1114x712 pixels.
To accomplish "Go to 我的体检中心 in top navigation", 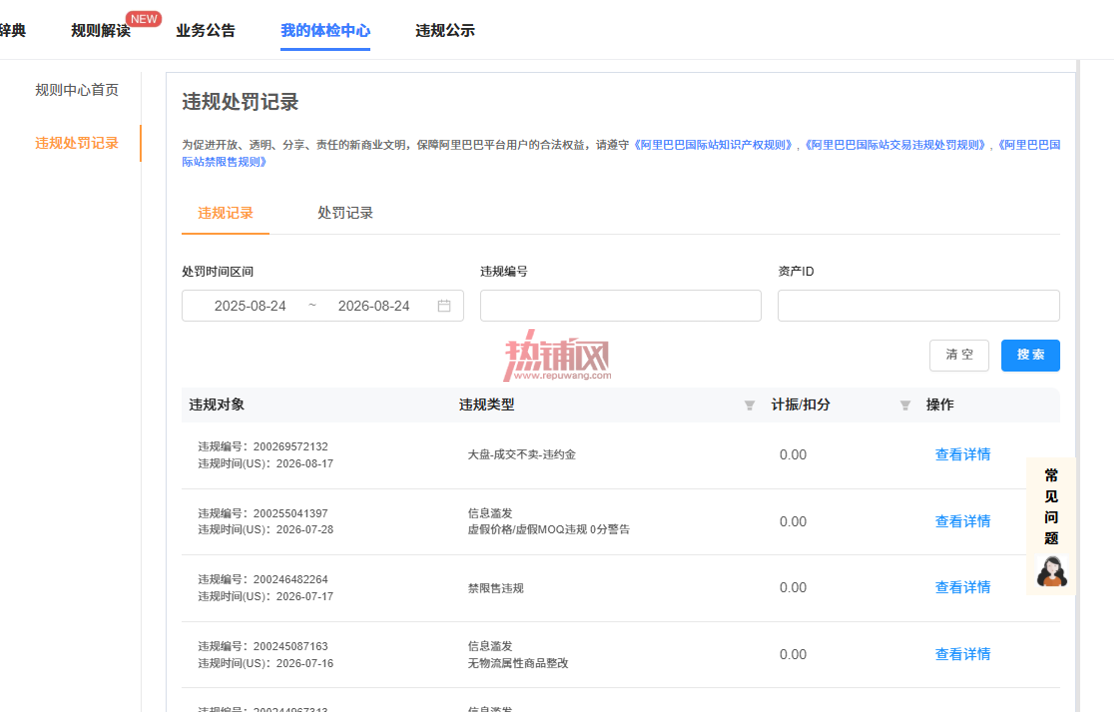I will coord(325,31).
